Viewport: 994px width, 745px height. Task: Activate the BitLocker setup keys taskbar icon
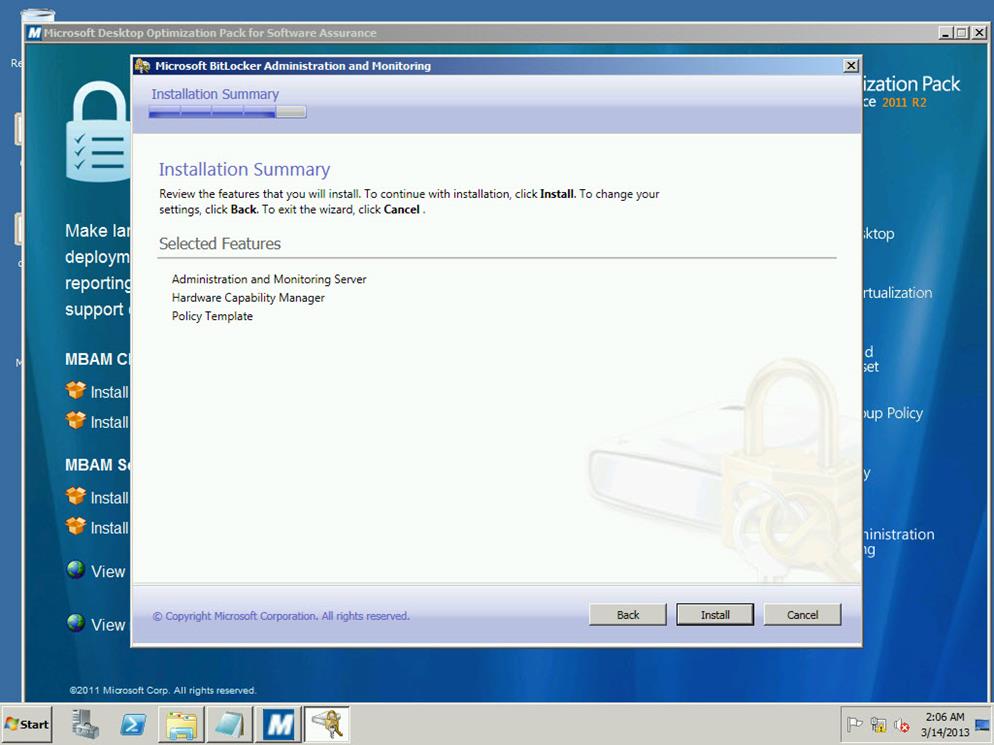pyautogui.click(x=327, y=724)
